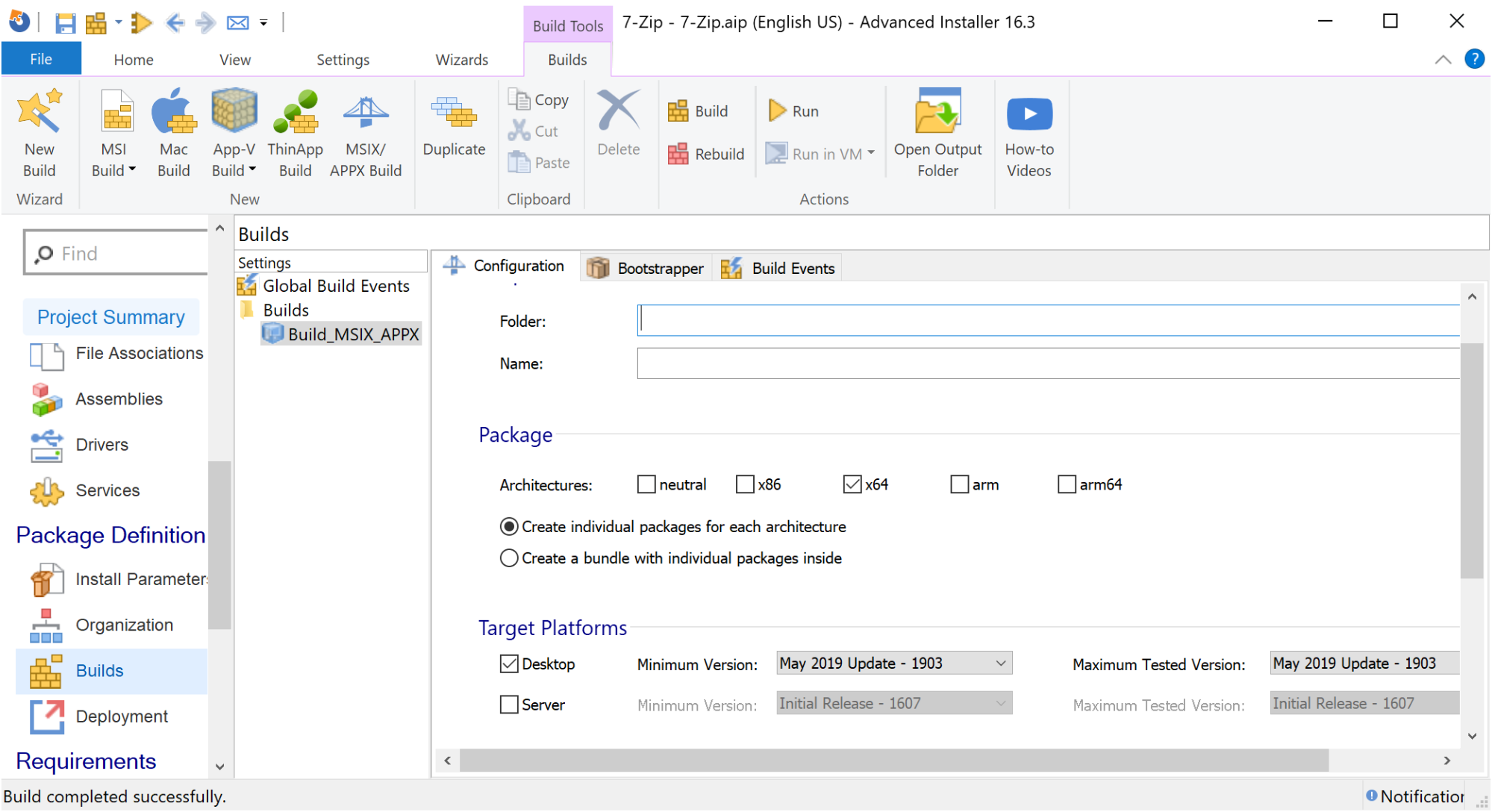The image size is (1492, 812).
Task: Open the quick access toolbar customize arrow
Action: (263, 23)
